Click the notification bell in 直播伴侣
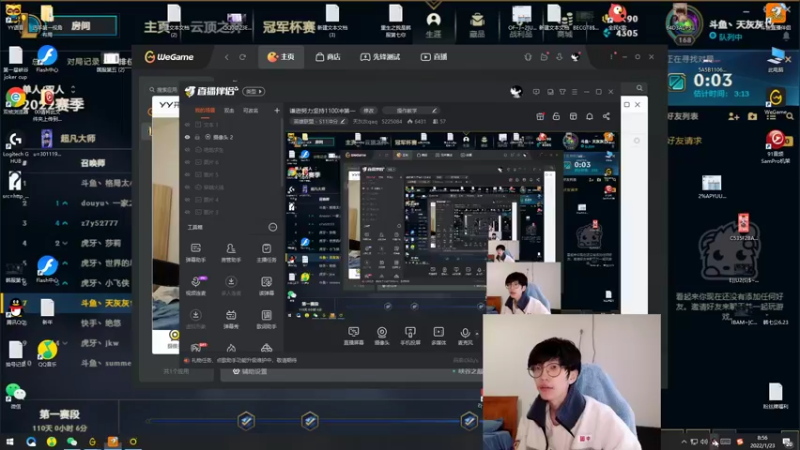800x450 pixels. click(x=589, y=116)
